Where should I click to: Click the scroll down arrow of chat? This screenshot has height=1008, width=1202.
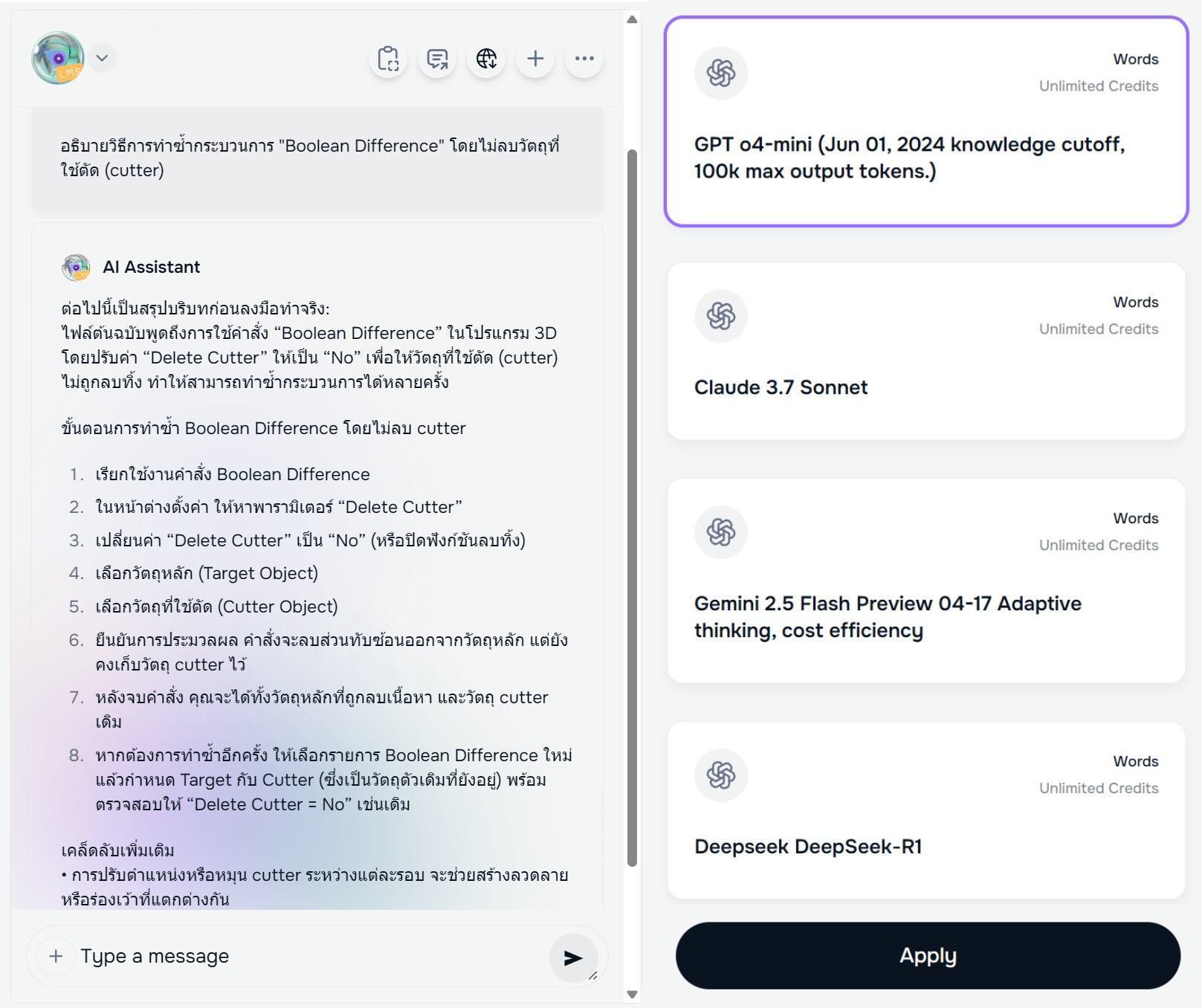click(x=633, y=994)
